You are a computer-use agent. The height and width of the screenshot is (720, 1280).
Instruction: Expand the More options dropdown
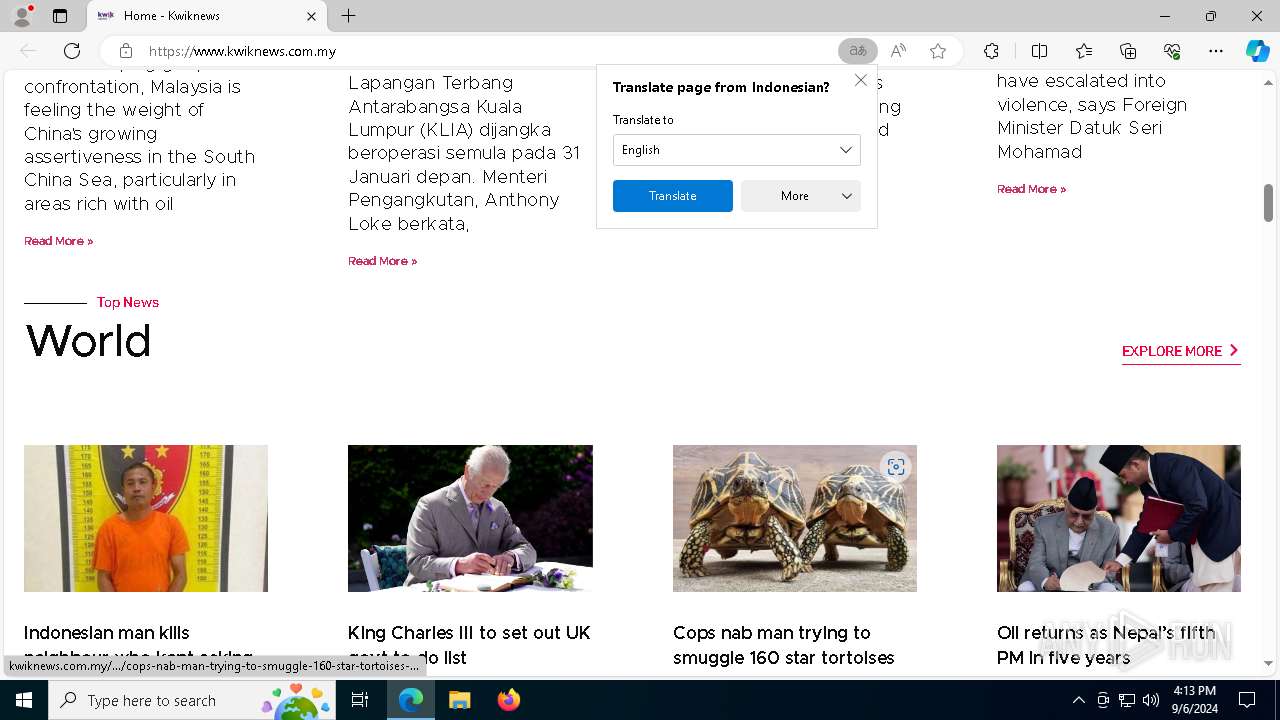pos(801,196)
